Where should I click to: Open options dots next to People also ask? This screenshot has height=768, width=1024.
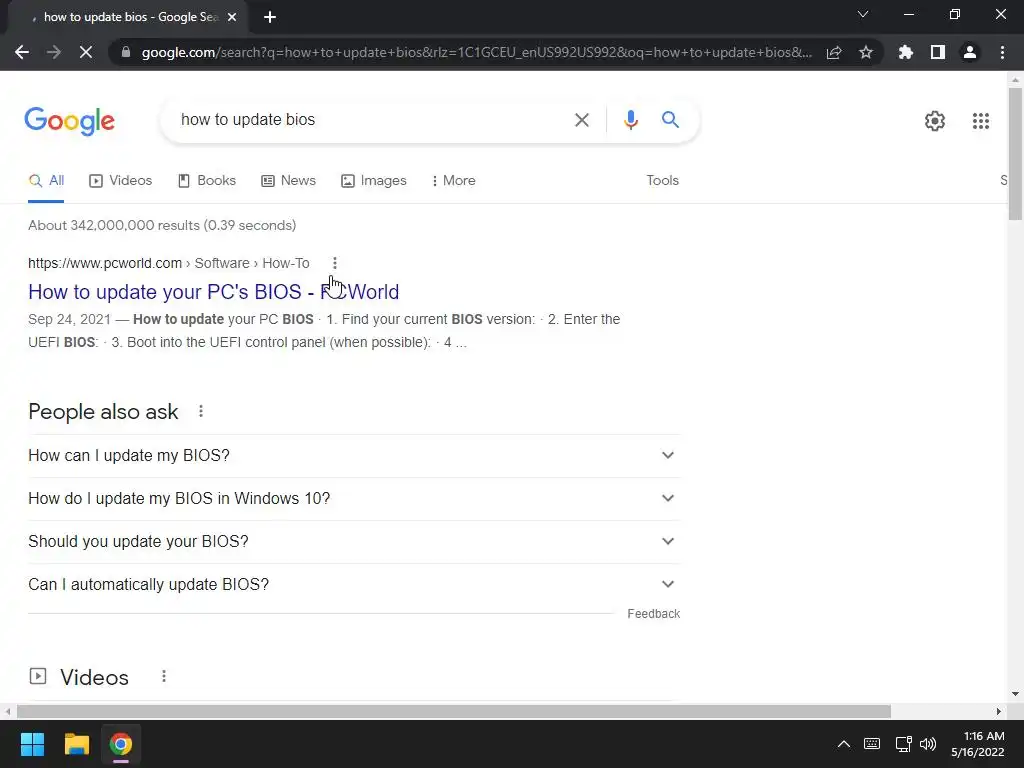201,411
